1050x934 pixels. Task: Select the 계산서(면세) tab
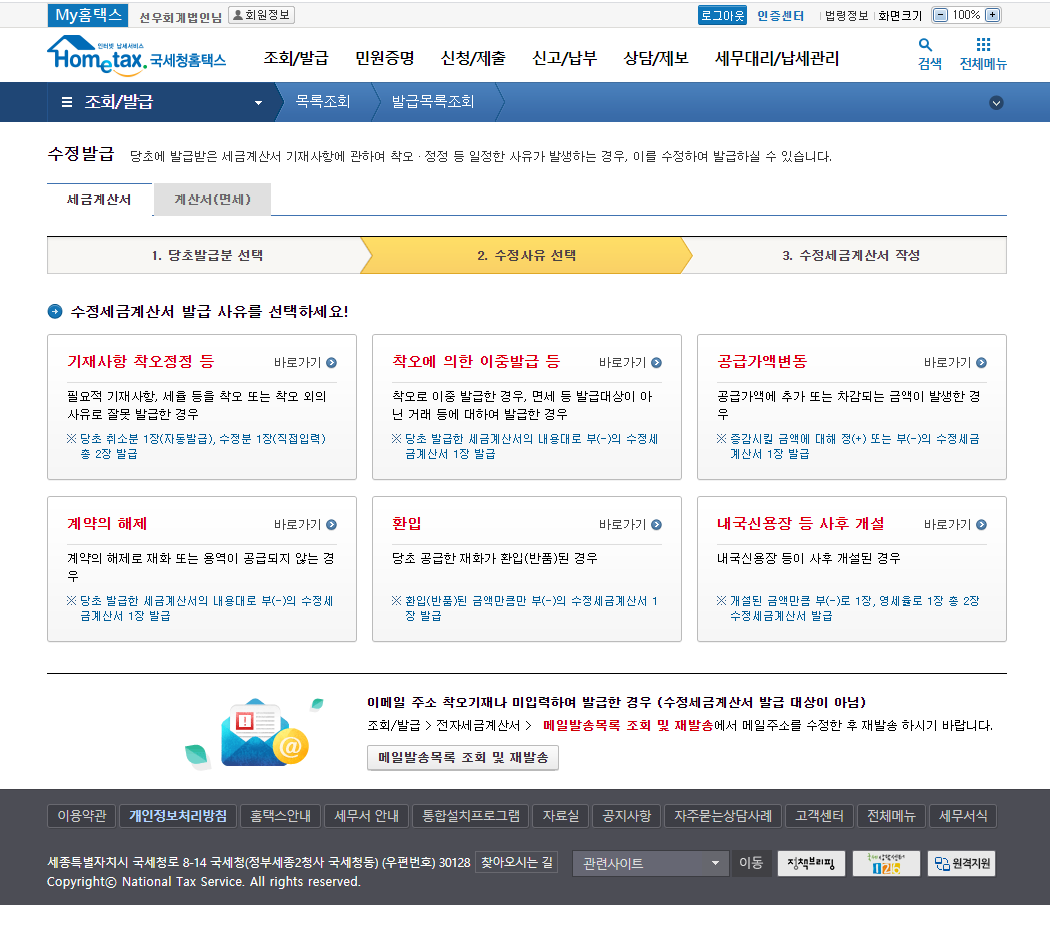tap(212, 200)
